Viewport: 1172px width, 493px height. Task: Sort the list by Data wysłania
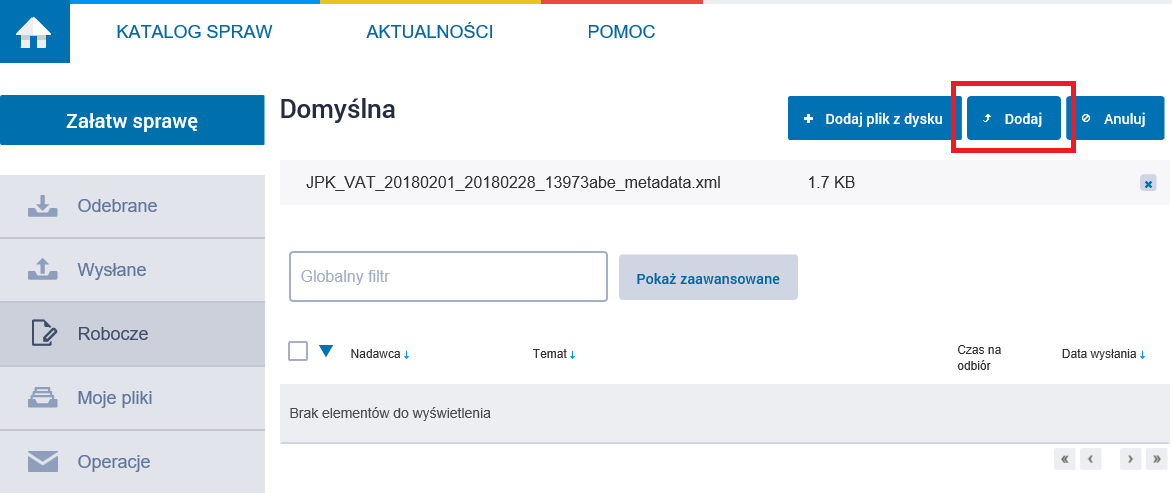tap(1104, 355)
